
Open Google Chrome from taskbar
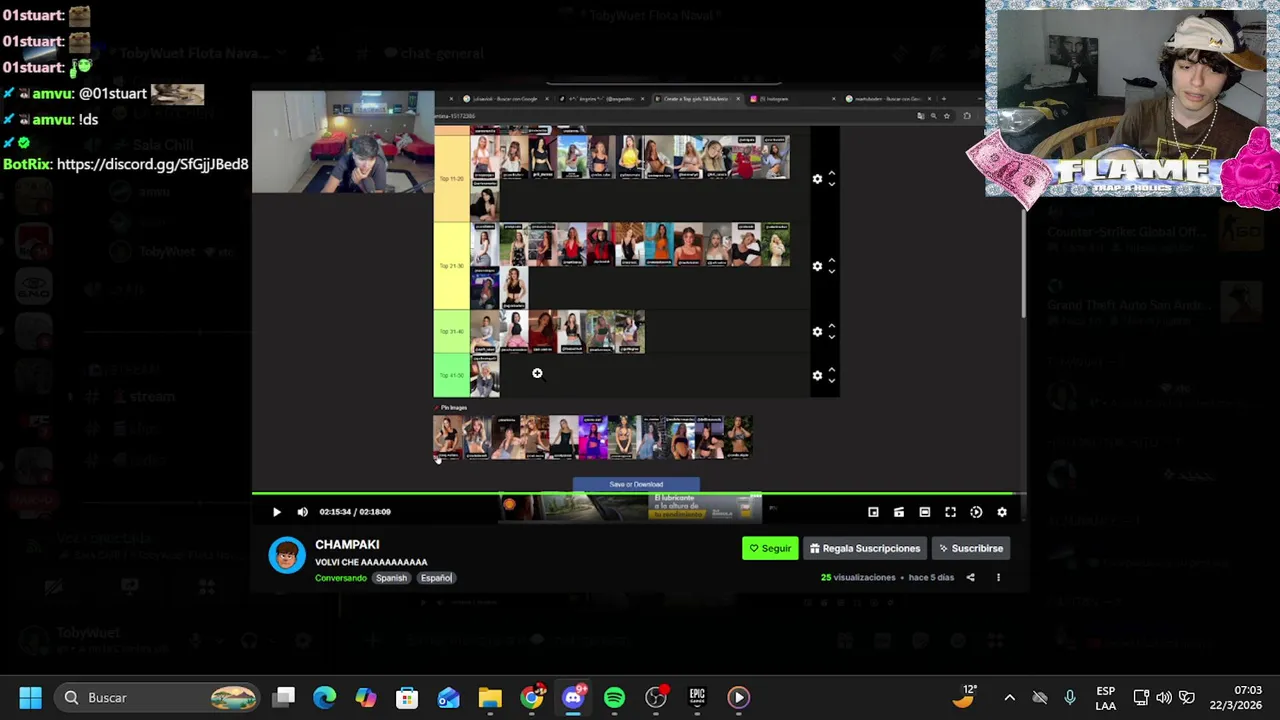[x=532, y=697]
